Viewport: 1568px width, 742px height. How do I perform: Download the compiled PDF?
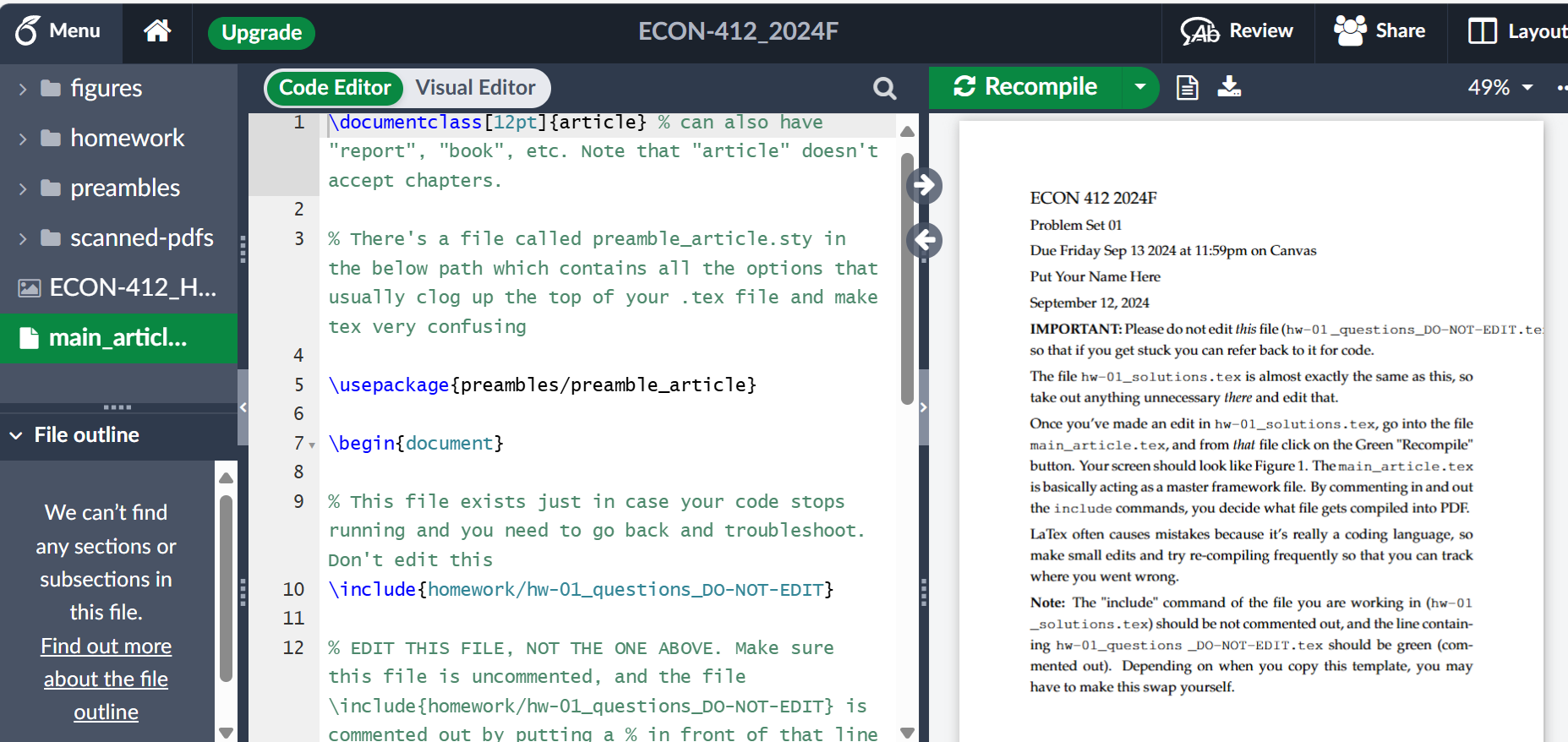click(1229, 87)
